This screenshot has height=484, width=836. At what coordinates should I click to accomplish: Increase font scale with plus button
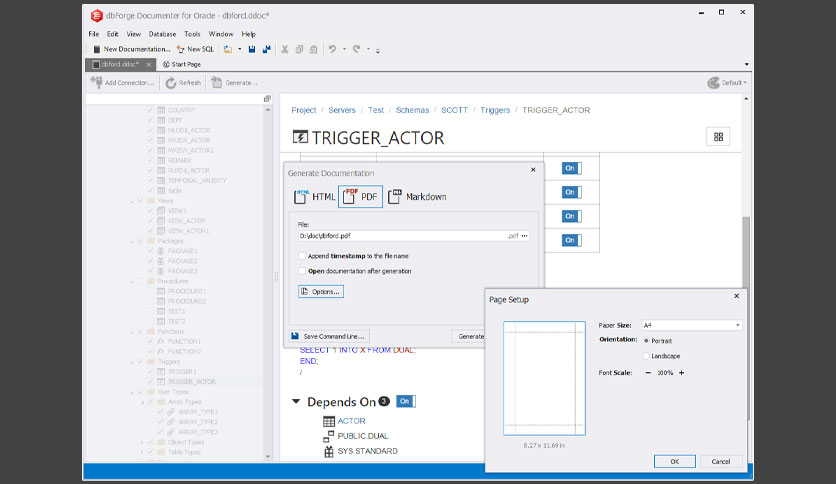coord(681,373)
